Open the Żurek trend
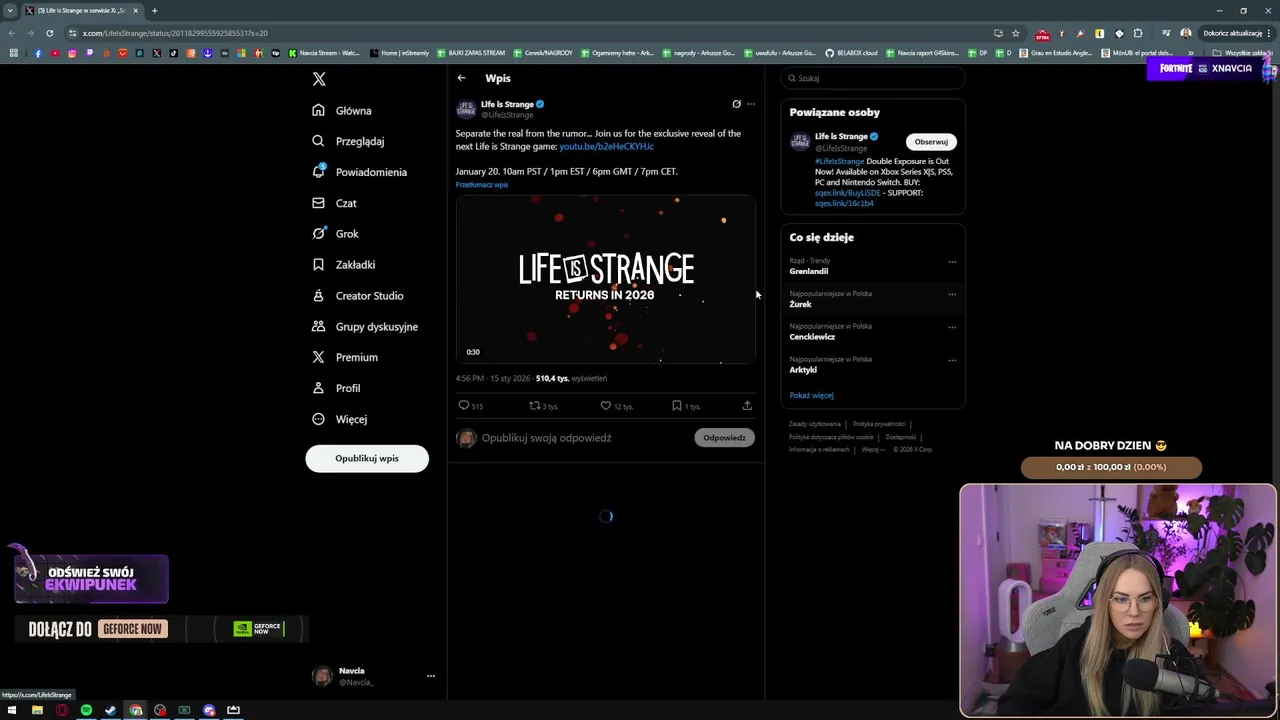 pos(800,304)
